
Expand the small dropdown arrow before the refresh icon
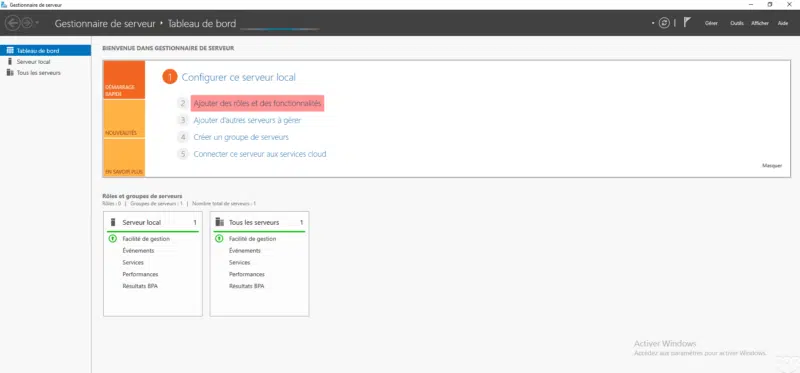pyautogui.click(x=653, y=23)
